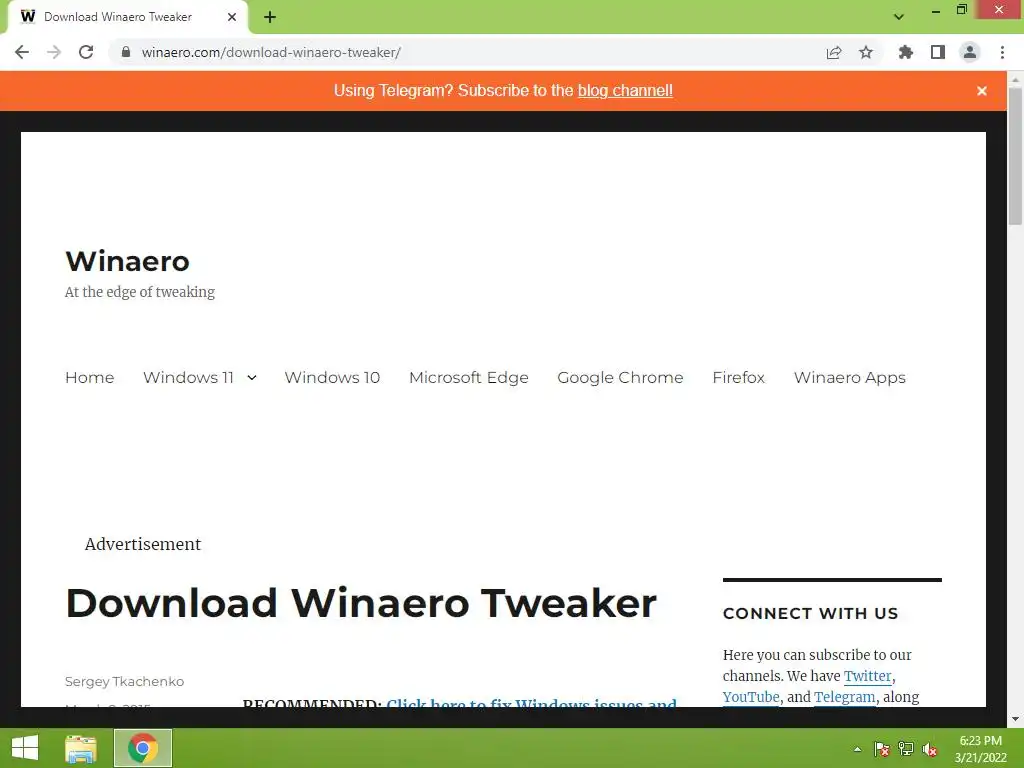
Task: Open the Twitter link in the sidebar
Action: click(x=867, y=676)
